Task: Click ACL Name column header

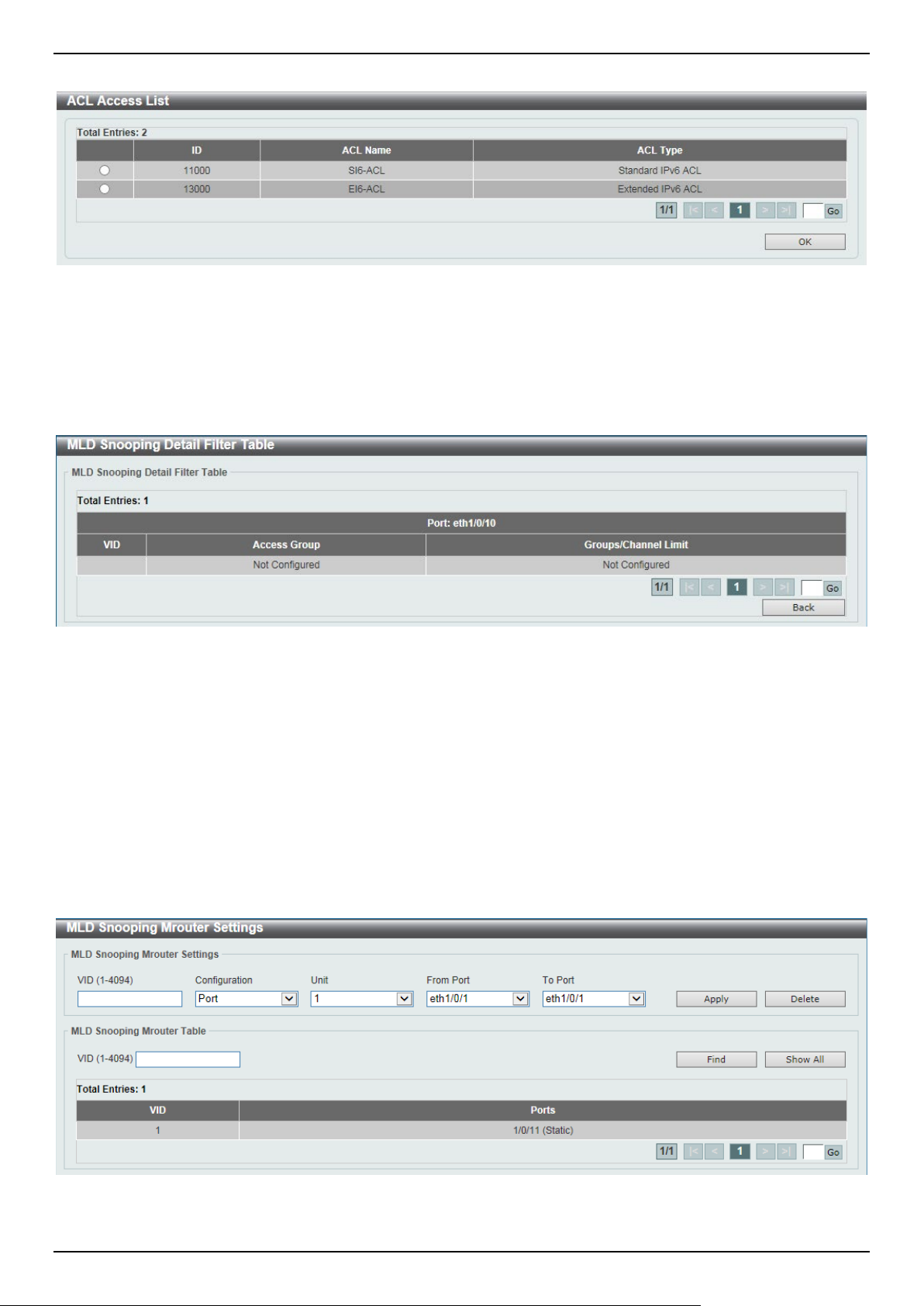Action: coord(367,150)
